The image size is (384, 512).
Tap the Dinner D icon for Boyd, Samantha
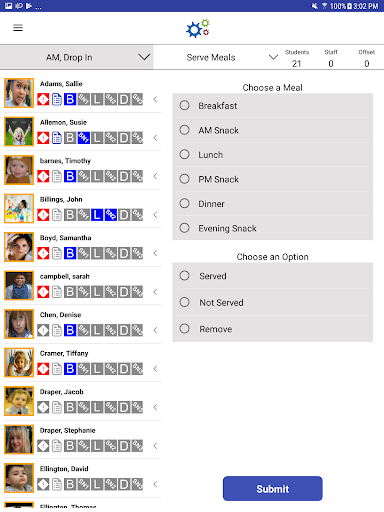point(124,253)
